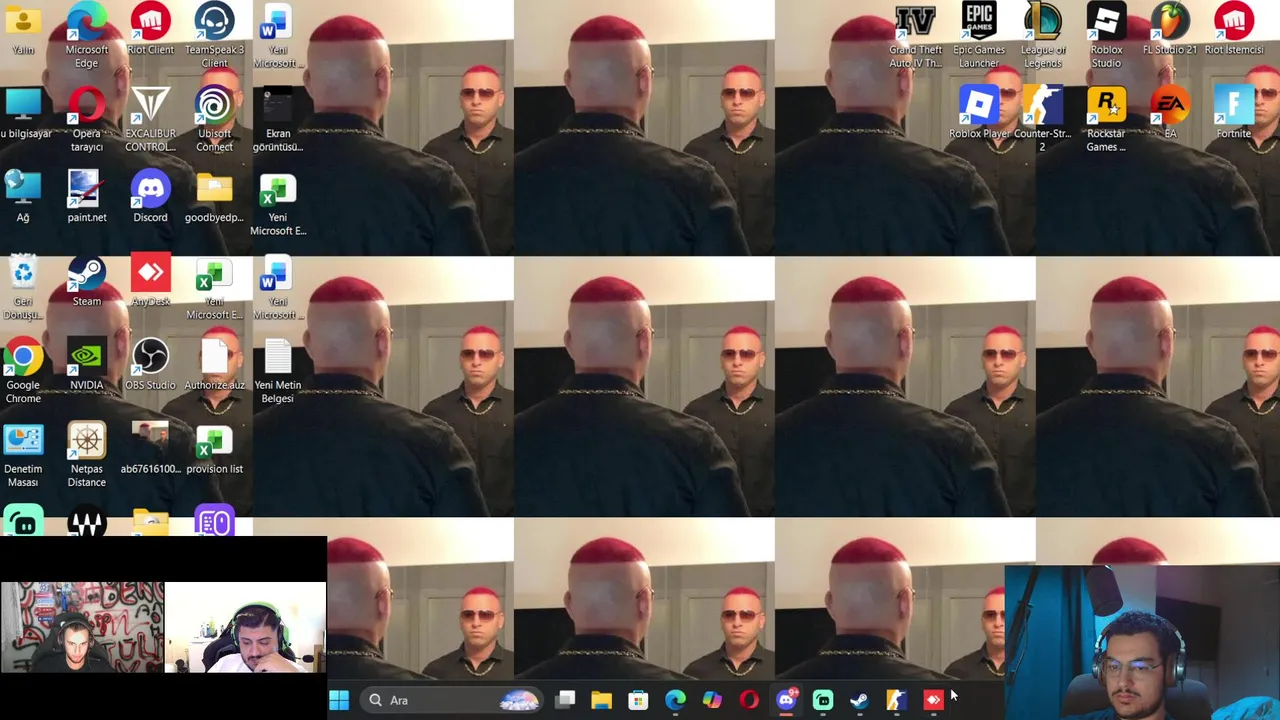
Task: Open the Counter-Strike 2 desktop shortcut
Action: click(x=1043, y=120)
